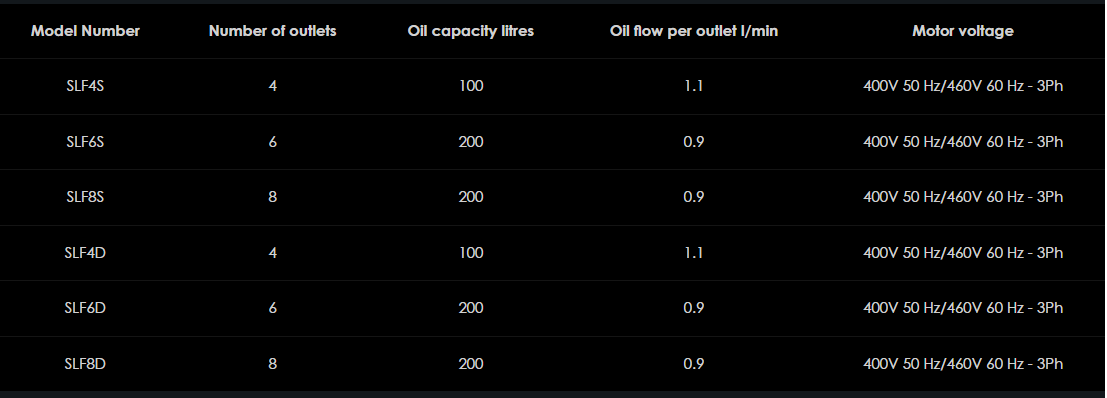Click the Number of outlets column header
1107x398 pixels.
[273, 31]
